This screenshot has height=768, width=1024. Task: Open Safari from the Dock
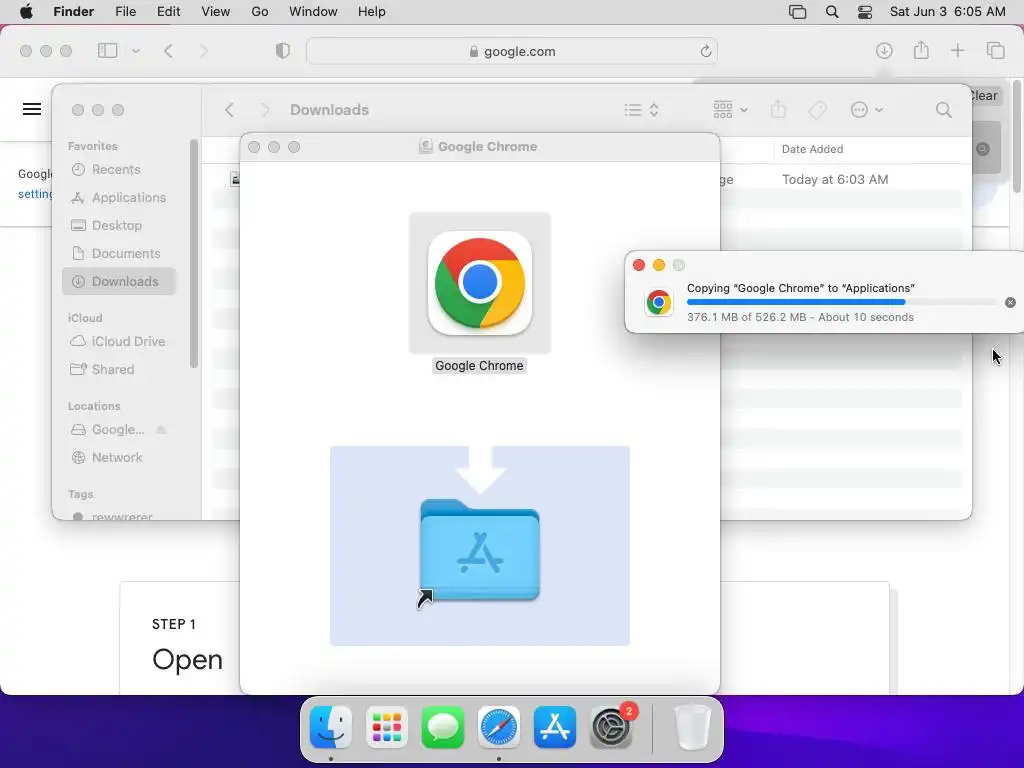click(498, 727)
